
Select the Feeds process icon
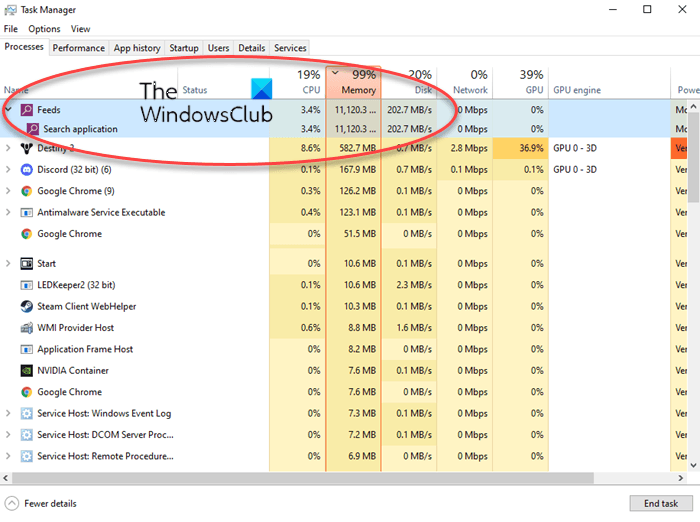(27, 110)
